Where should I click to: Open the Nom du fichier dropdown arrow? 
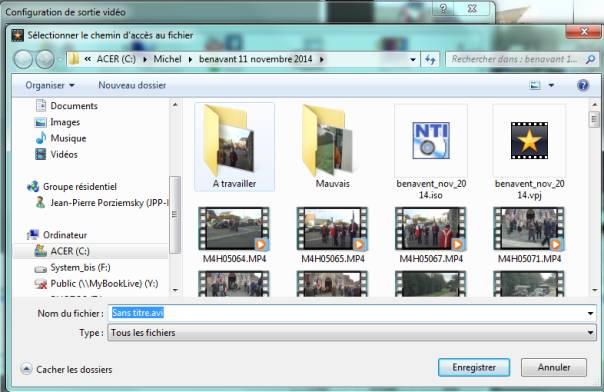coord(591,313)
